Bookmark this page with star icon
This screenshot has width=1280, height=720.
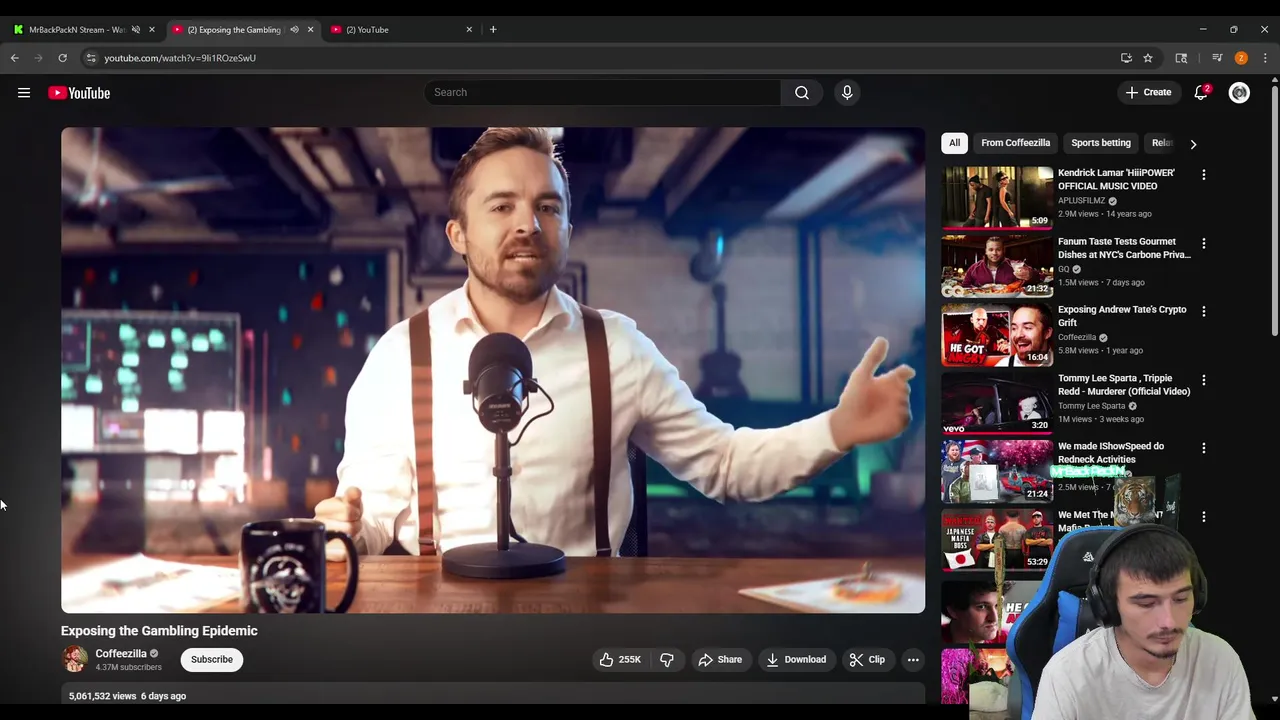pyautogui.click(x=1148, y=58)
